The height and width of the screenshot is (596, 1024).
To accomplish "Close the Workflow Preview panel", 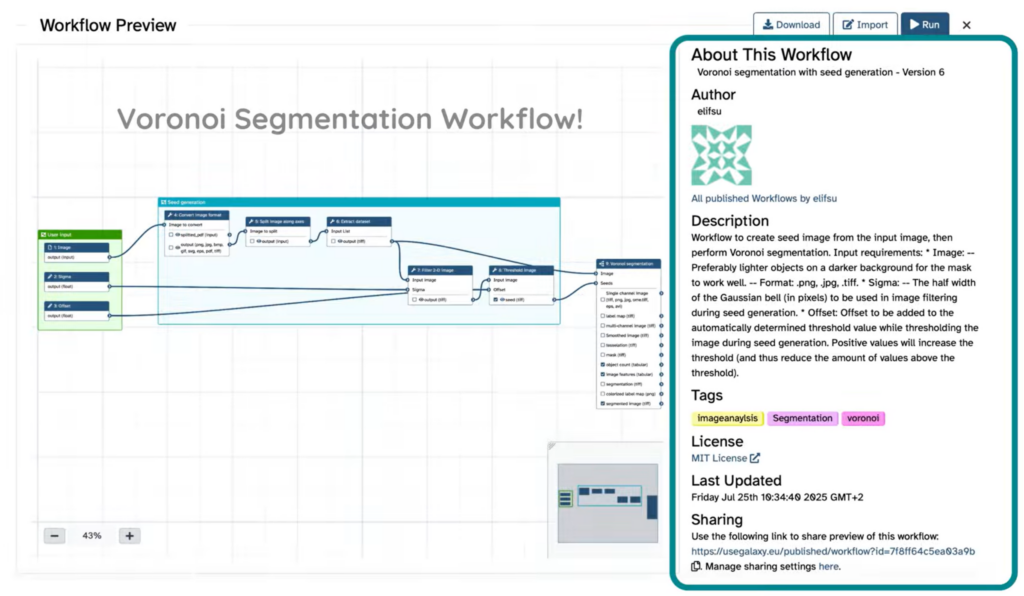I will 966,25.
